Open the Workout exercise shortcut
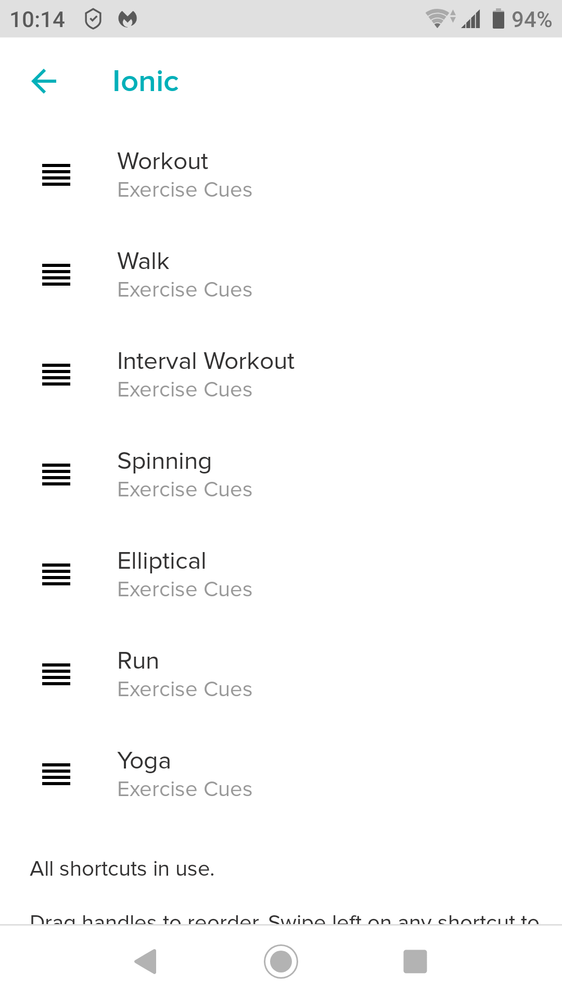Viewport: 562px width, 999px height. click(x=281, y=175)
